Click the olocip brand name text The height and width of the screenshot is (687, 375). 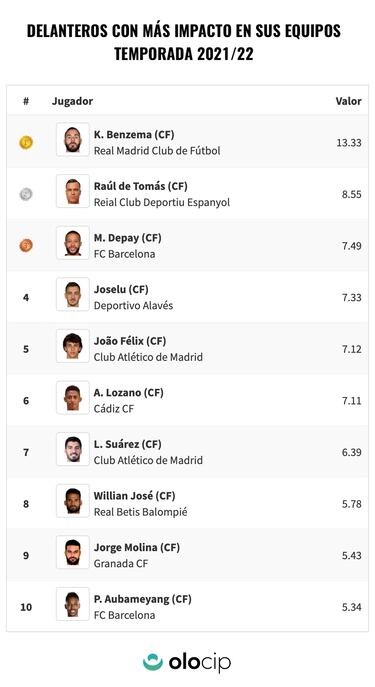(x=200, y=662)
